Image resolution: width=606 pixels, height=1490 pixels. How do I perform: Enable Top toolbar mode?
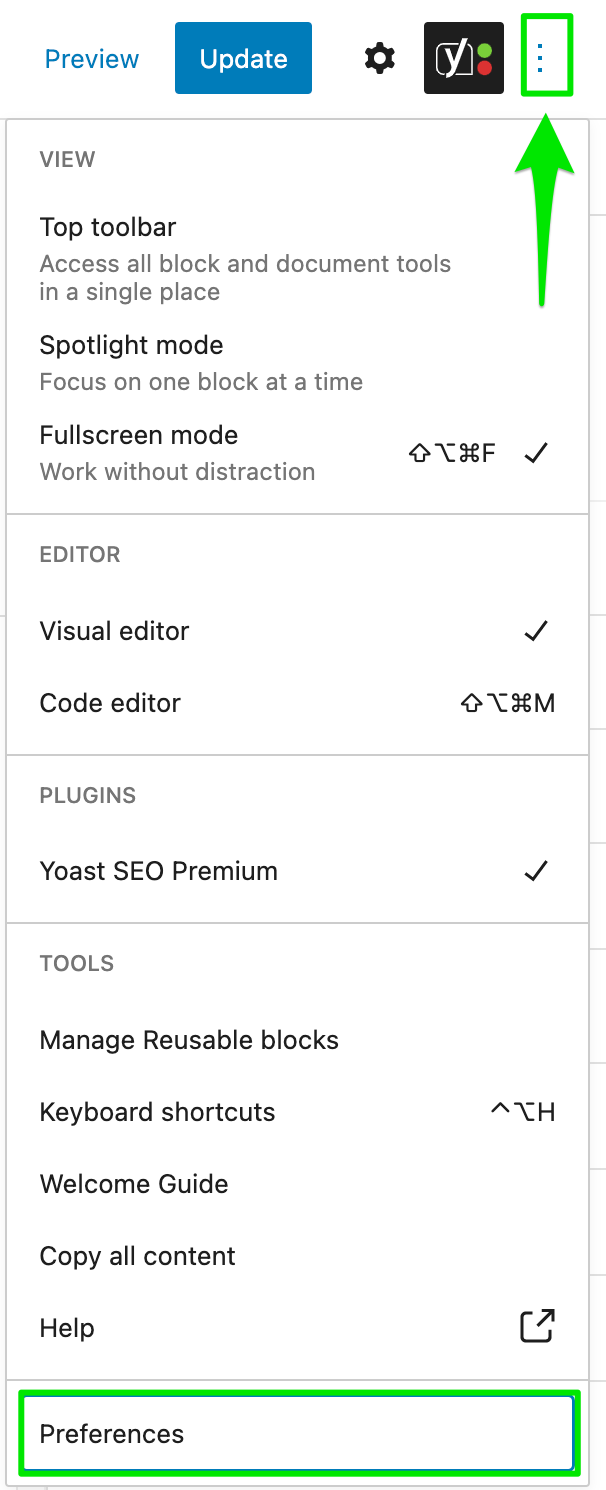[x=108, y=227]
